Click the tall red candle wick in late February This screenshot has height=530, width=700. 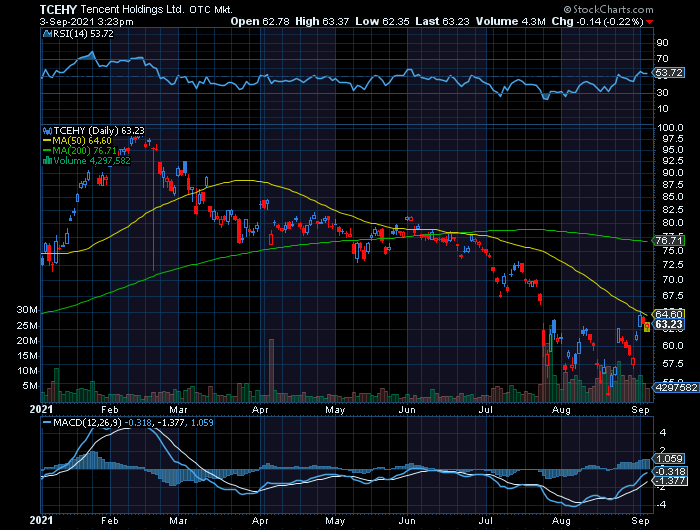[154, 208]
